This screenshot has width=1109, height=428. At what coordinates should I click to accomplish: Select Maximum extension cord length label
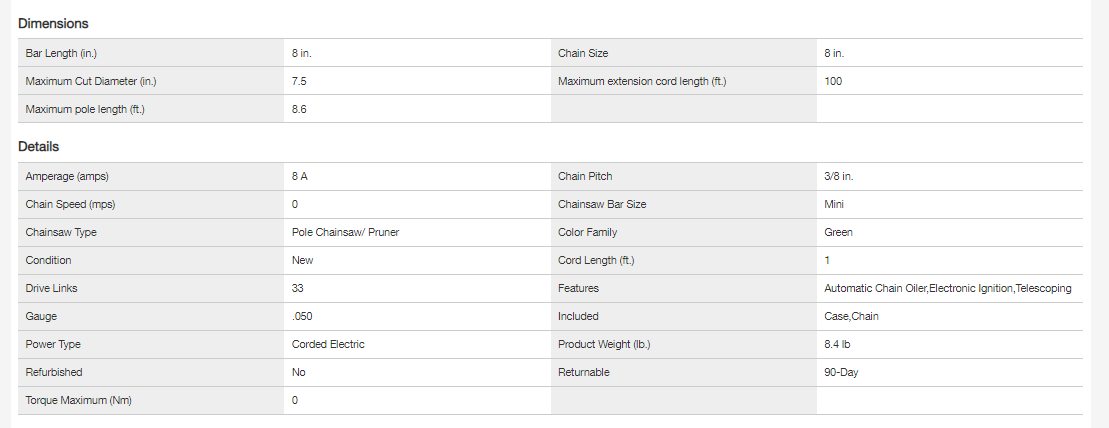point(642,81)
